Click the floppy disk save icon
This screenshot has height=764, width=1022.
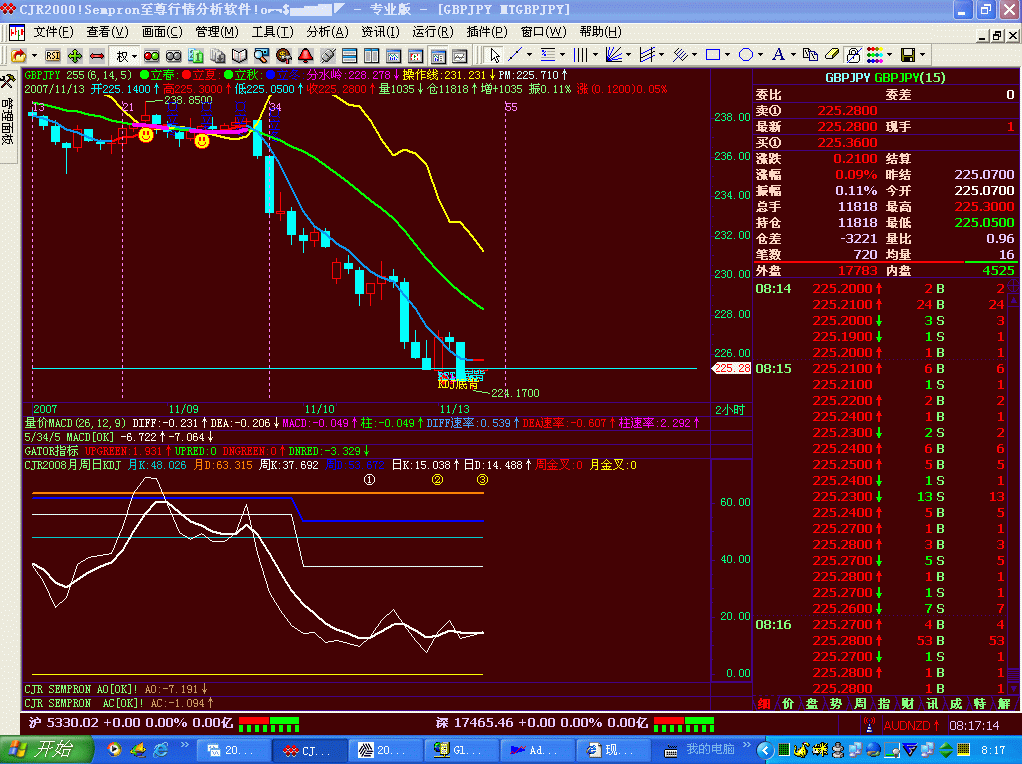coord(908,55)
